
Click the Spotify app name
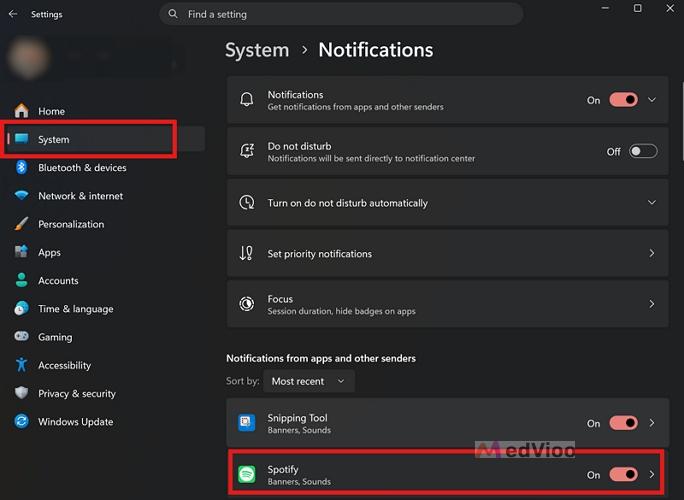[x=283, y=469]
